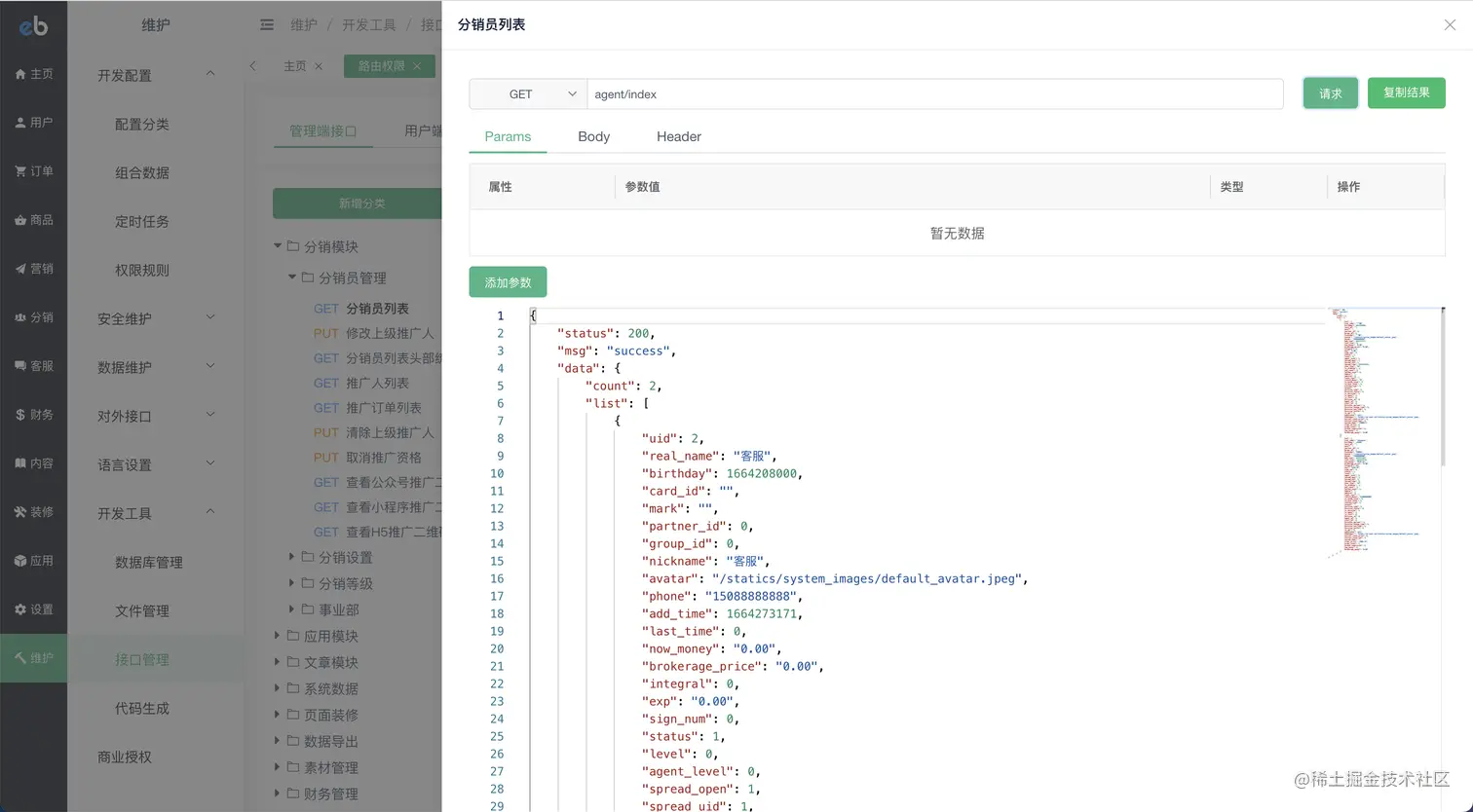The height and width of the screenshot is (812, 1473).
Task: Open the 数据库管理 menu item
Action: coord(149,562)
